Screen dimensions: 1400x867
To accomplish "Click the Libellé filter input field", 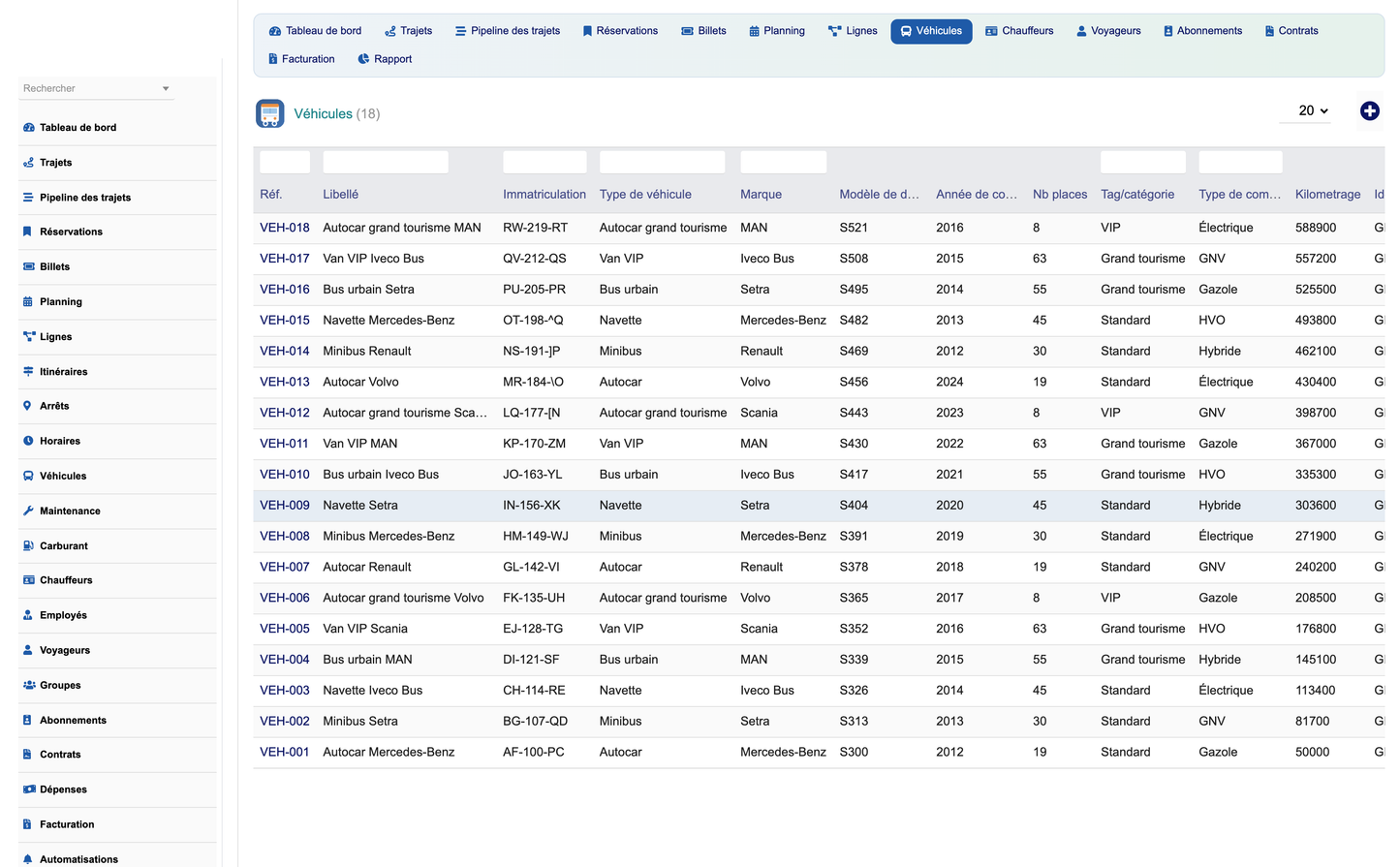I will (386, 162).
